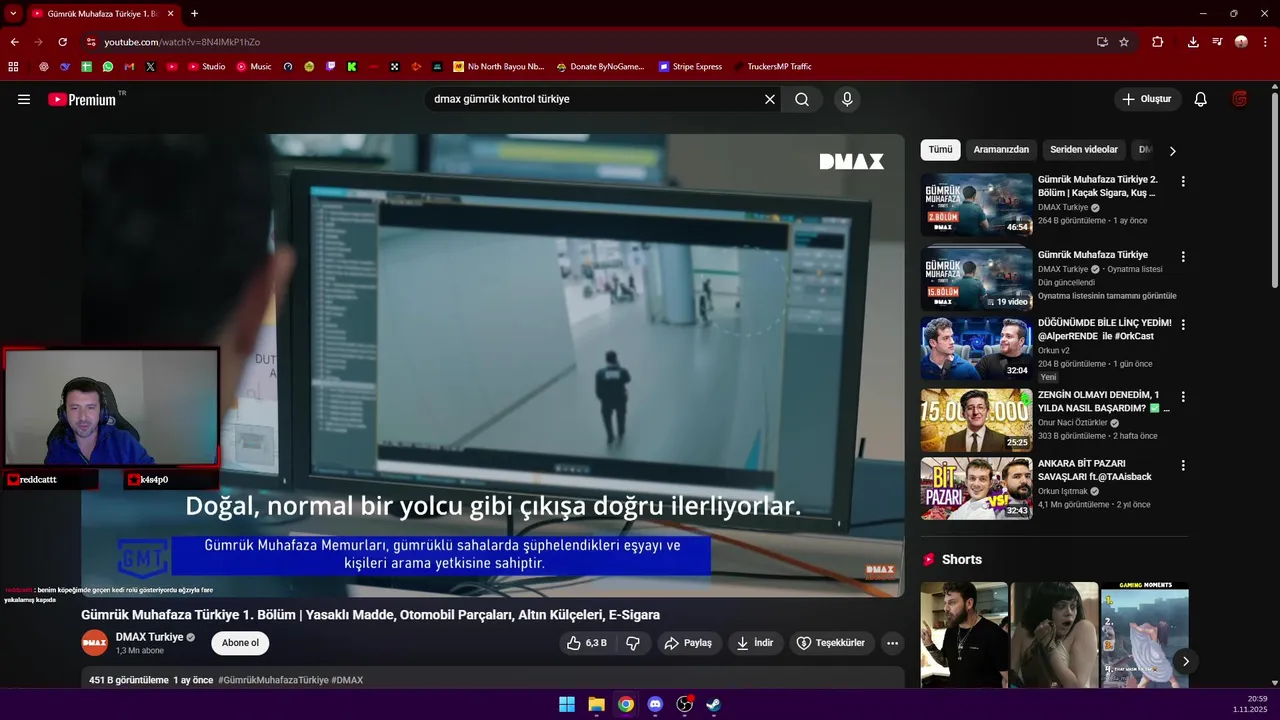The width and height of the screenshot is (1280, 720).
Task: Show more filter chips with the arrow
Action: tap(1172, 151)
